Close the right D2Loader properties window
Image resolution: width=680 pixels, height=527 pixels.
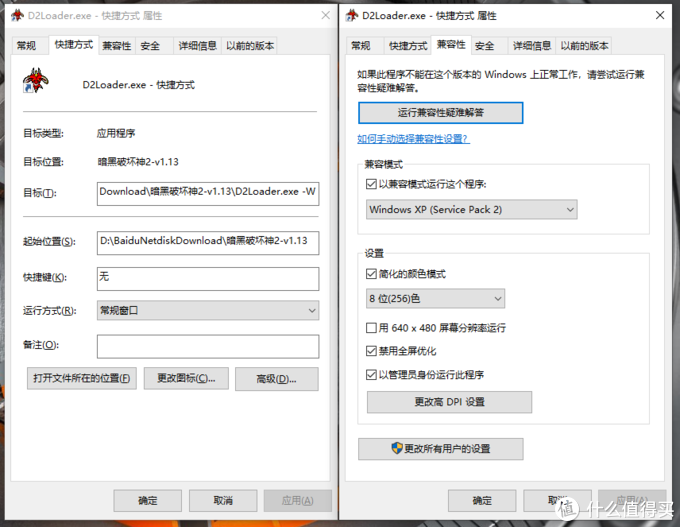click(660, 15)
